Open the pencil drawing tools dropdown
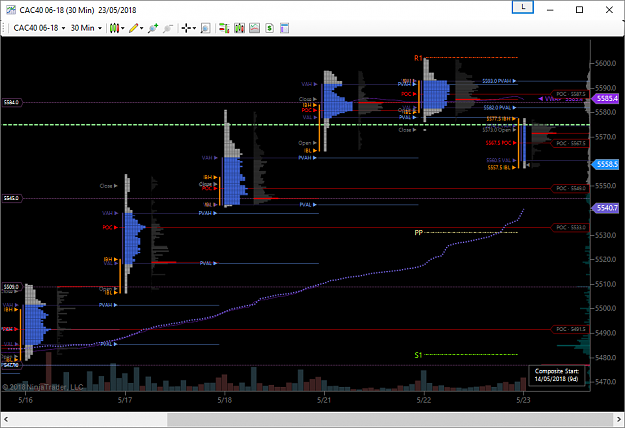Image resolution: width=625 pixels, height=428 pixels. tap(136, 28)
